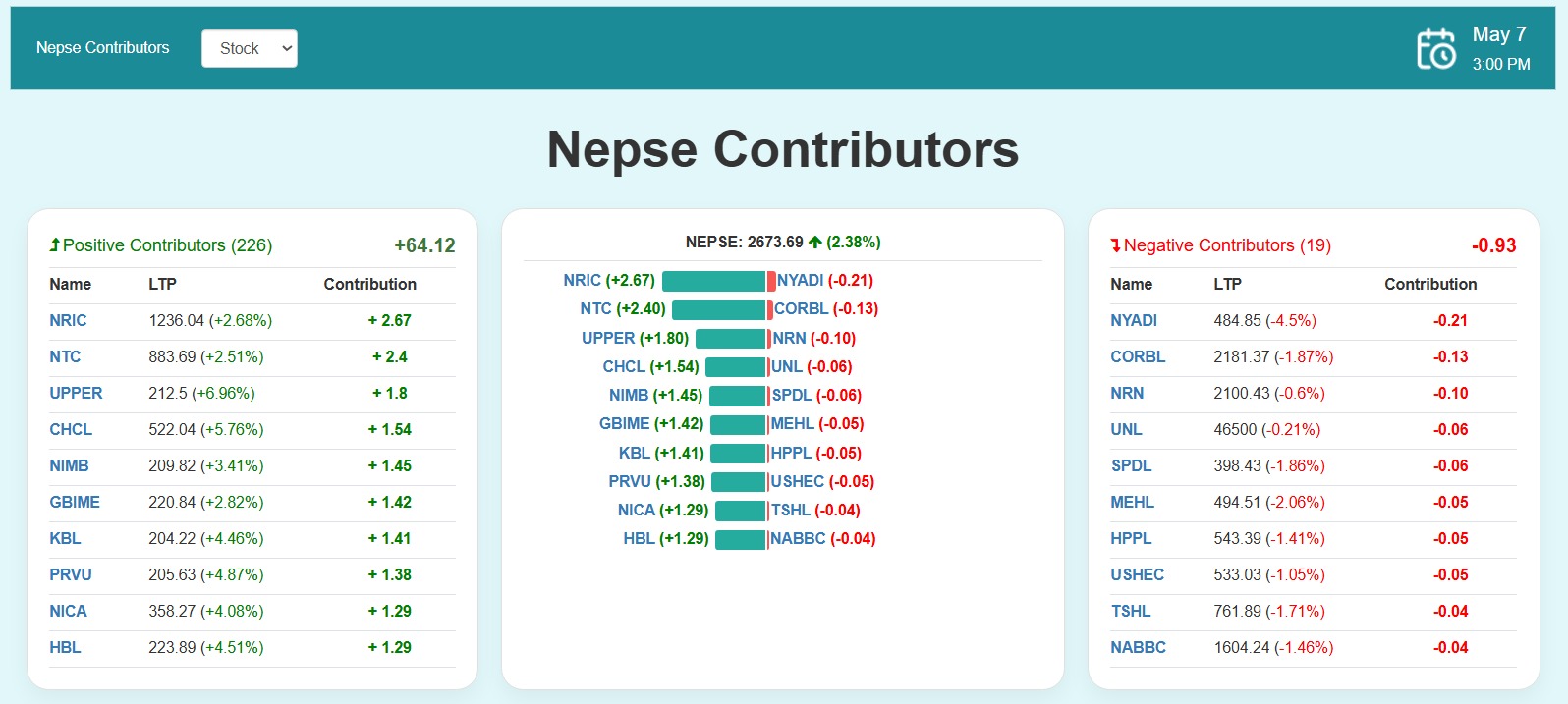Click the green NRIC bar in chart
The image size is (1568, 704).
pos(713,282)
